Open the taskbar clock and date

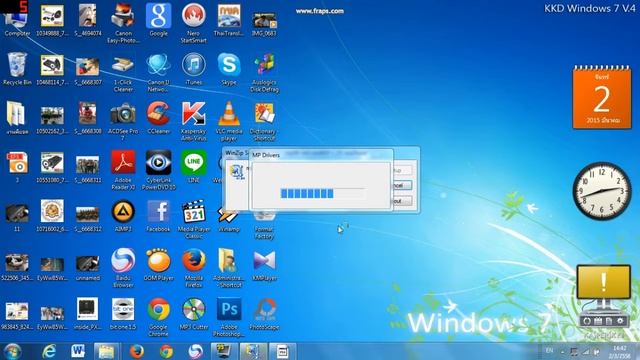pos(620,352)
